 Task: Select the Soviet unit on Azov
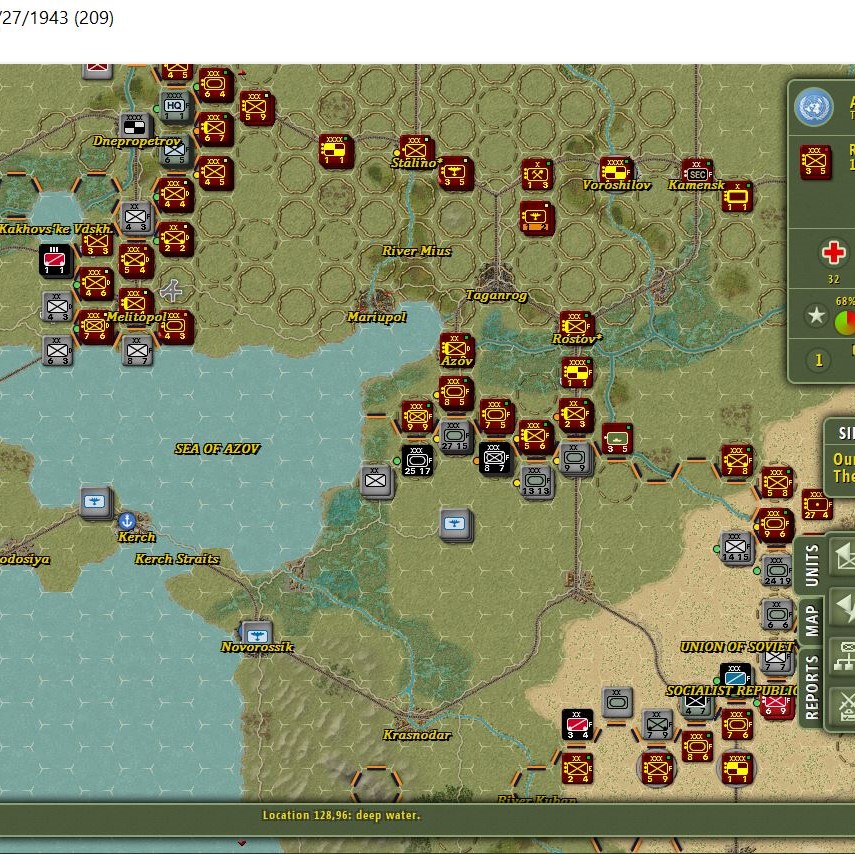point(456,348)
